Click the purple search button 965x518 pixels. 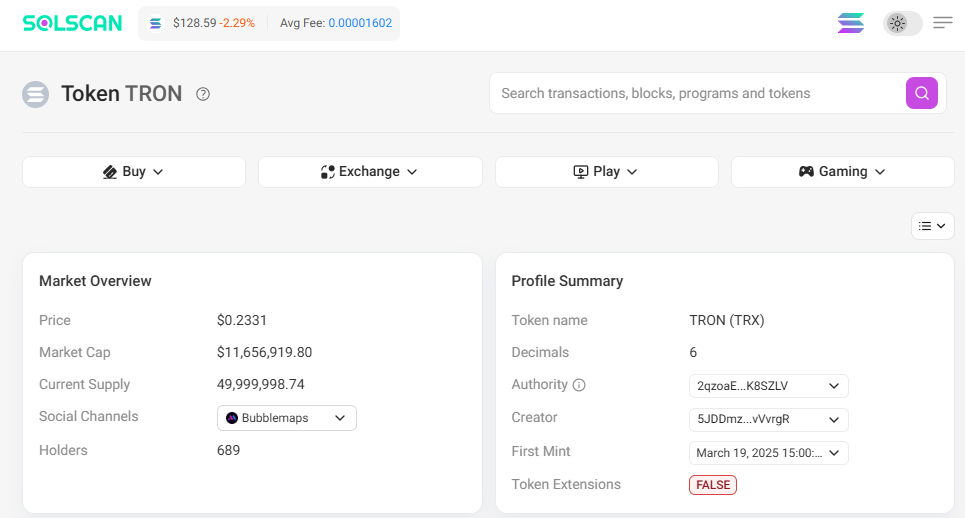pos(922,93)
